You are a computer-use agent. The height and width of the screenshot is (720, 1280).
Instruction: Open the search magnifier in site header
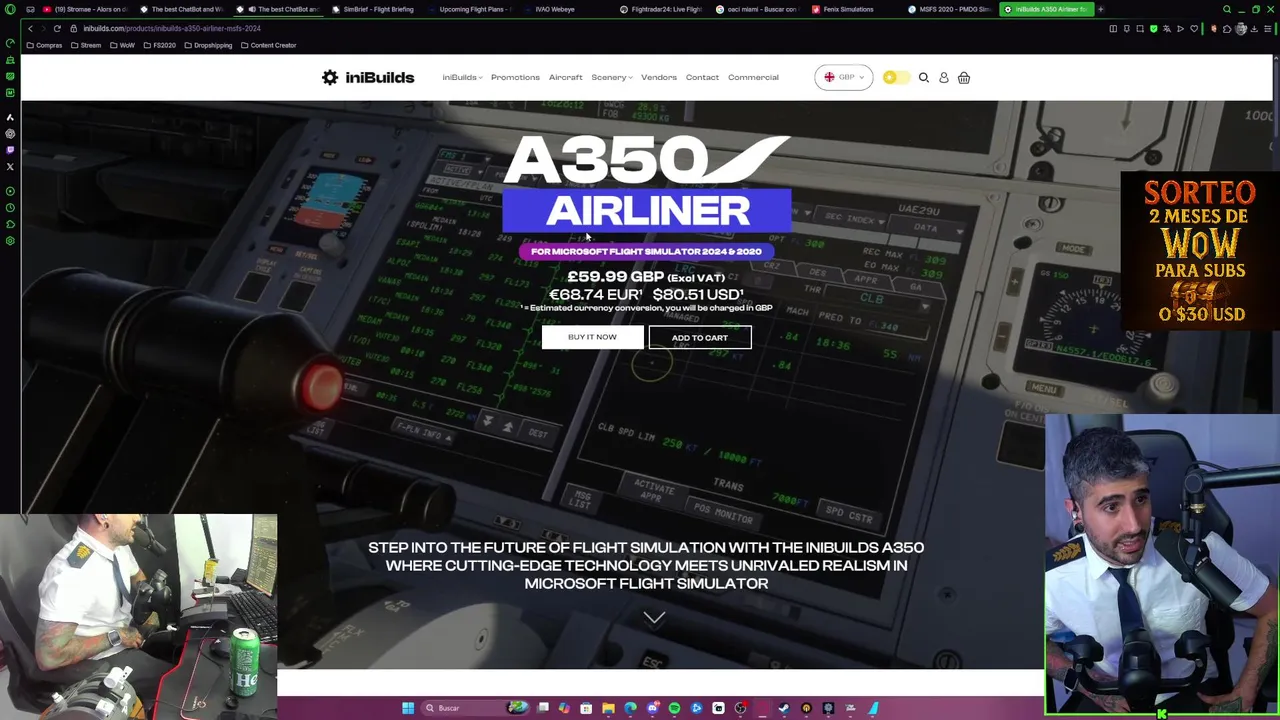coord(924,77)
